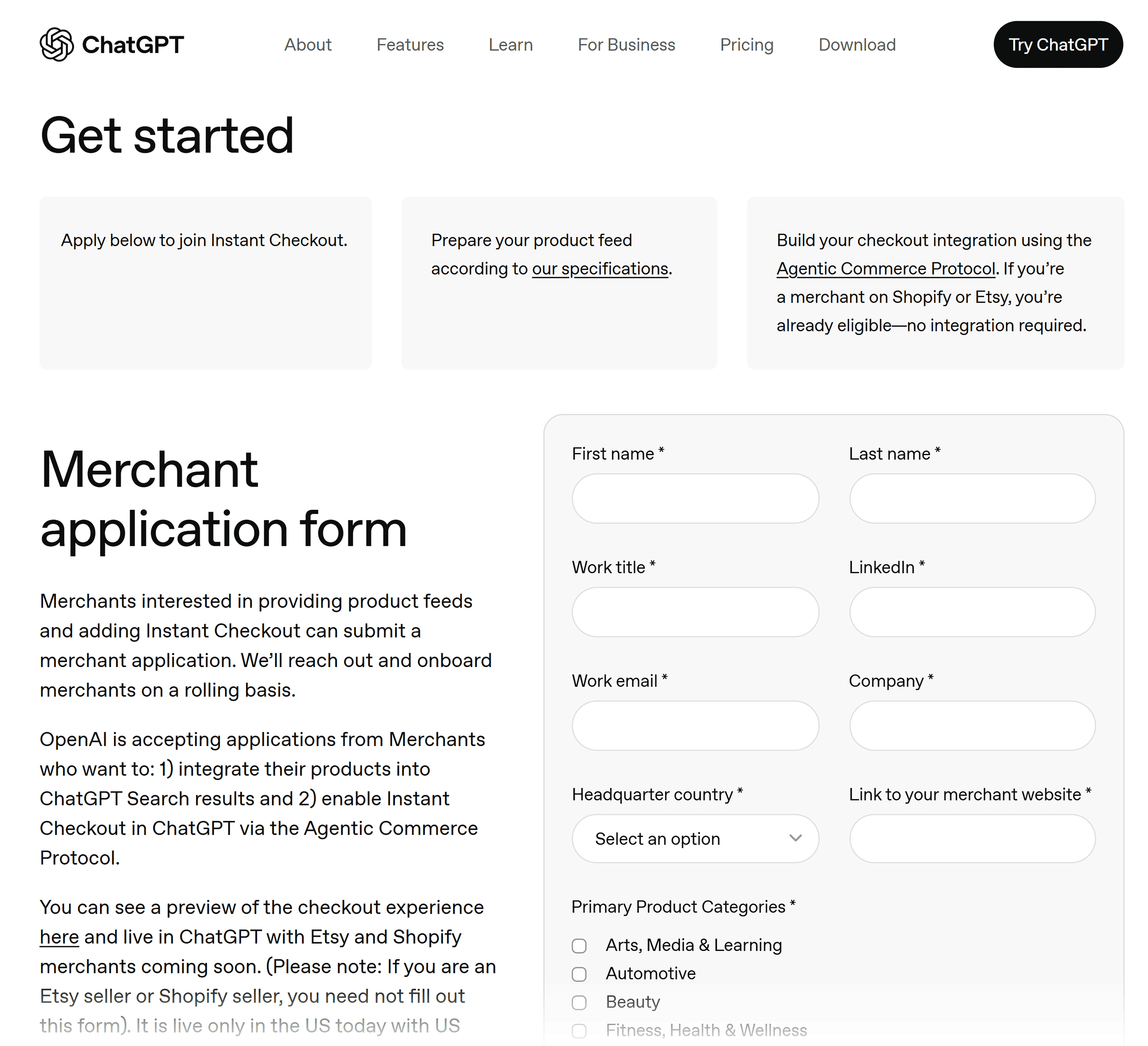Open the Agentic Commerce Protocol link
This screenshot has width=1148, height=1046.
(885, 268)
